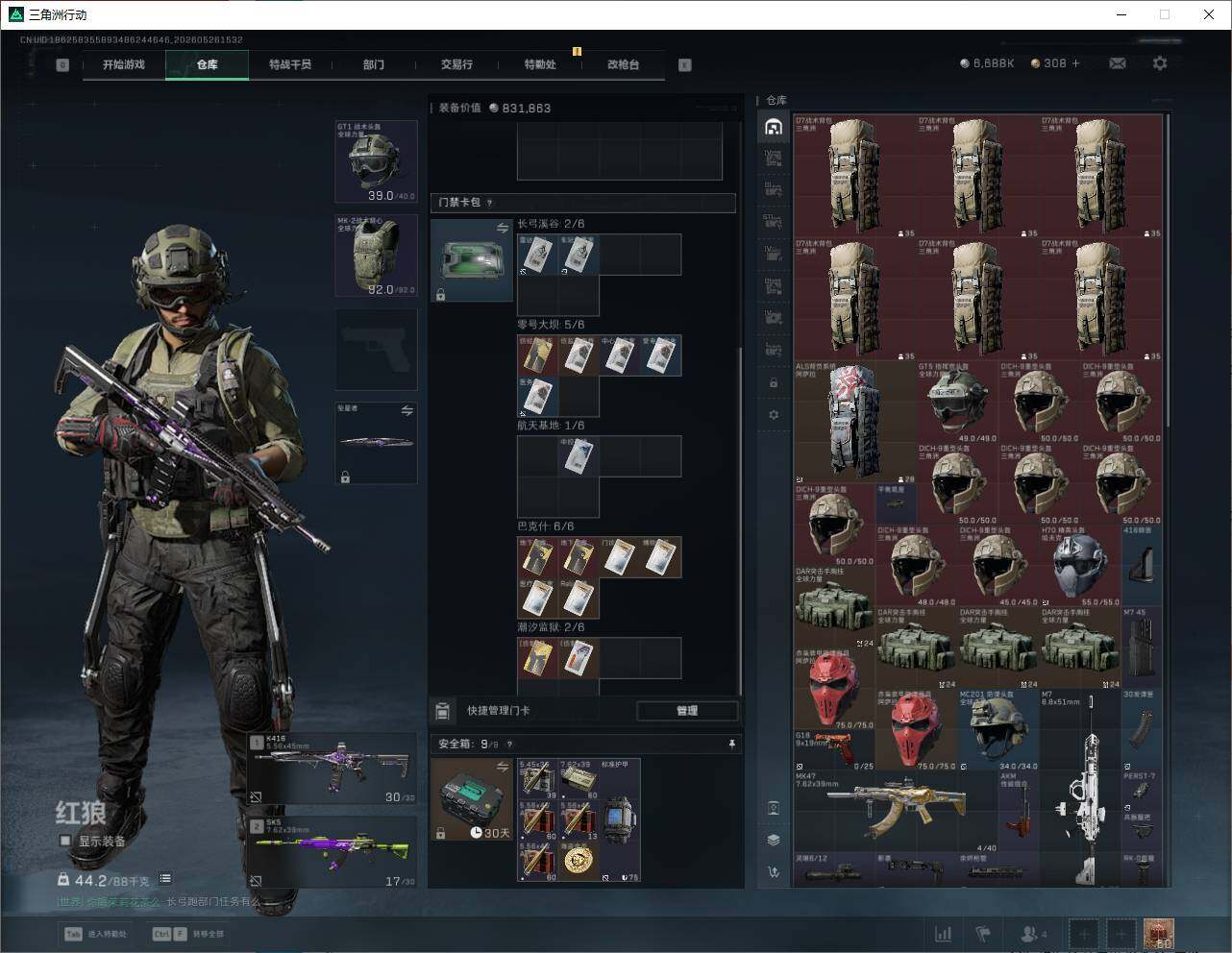Click the flag icon in bottom bar
1232x953 pixels.
point(983,933)
